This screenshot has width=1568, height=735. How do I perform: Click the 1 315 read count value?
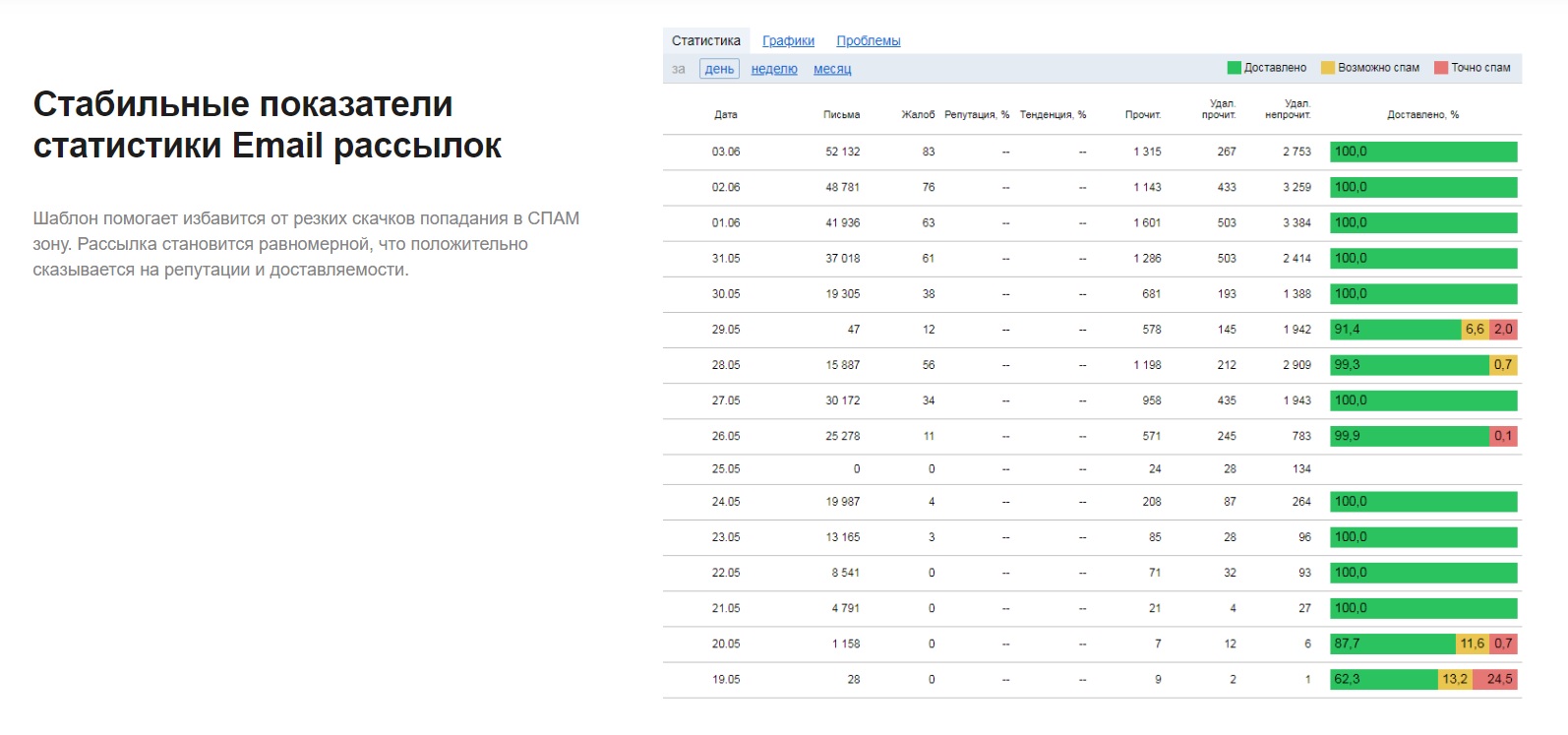coord(1147,152)
